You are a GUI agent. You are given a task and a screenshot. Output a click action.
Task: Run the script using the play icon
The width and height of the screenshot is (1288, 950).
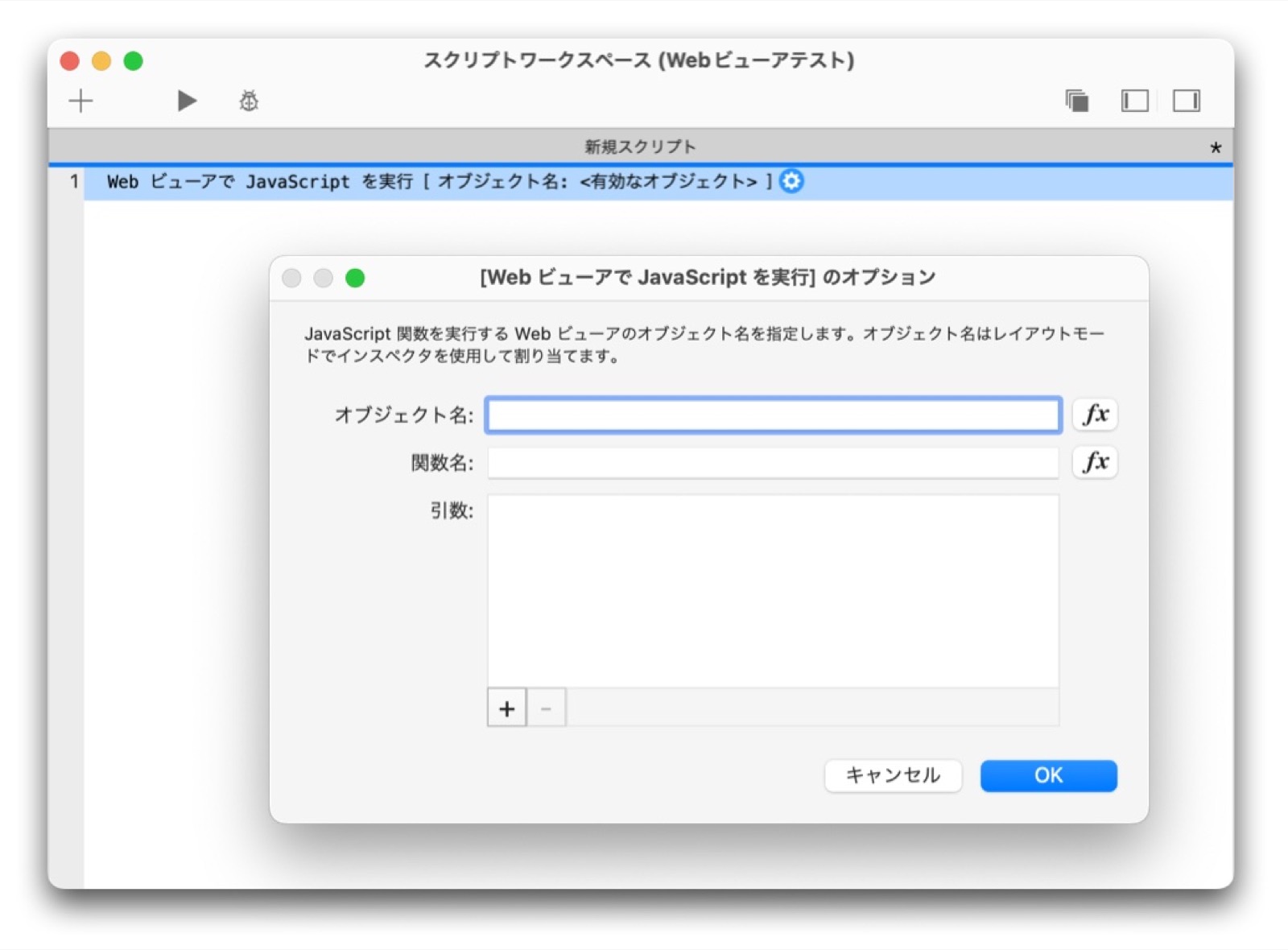(x=186, y=100)
